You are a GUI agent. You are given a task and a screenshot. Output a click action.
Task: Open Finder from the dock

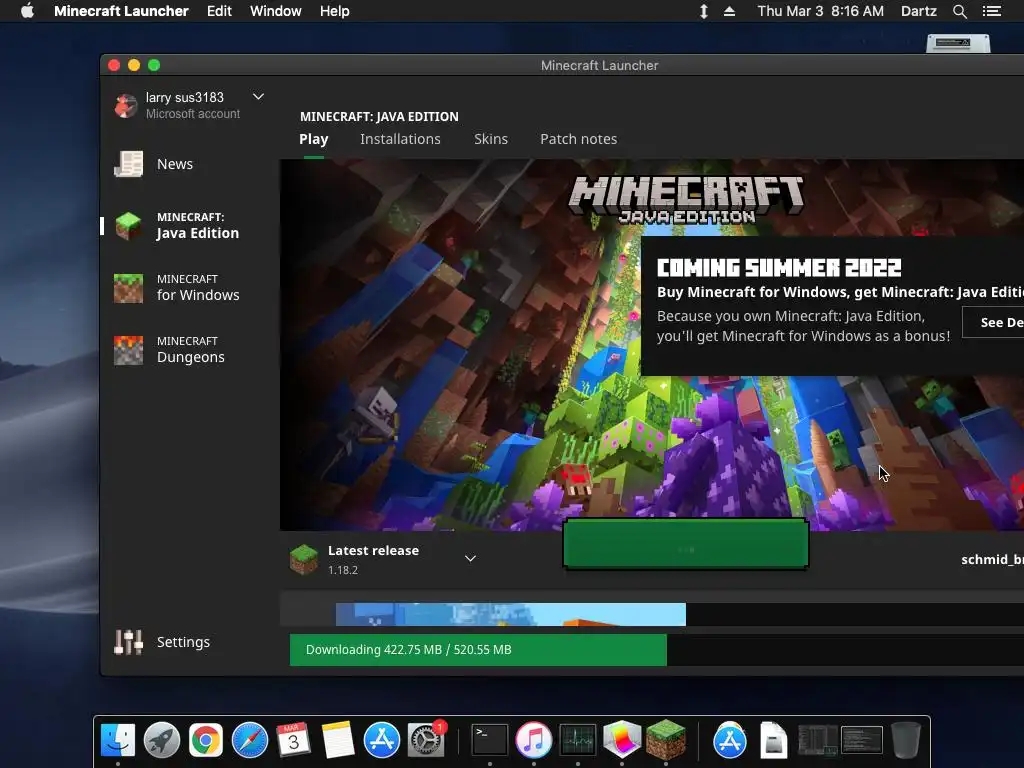[x=118, y=741]
